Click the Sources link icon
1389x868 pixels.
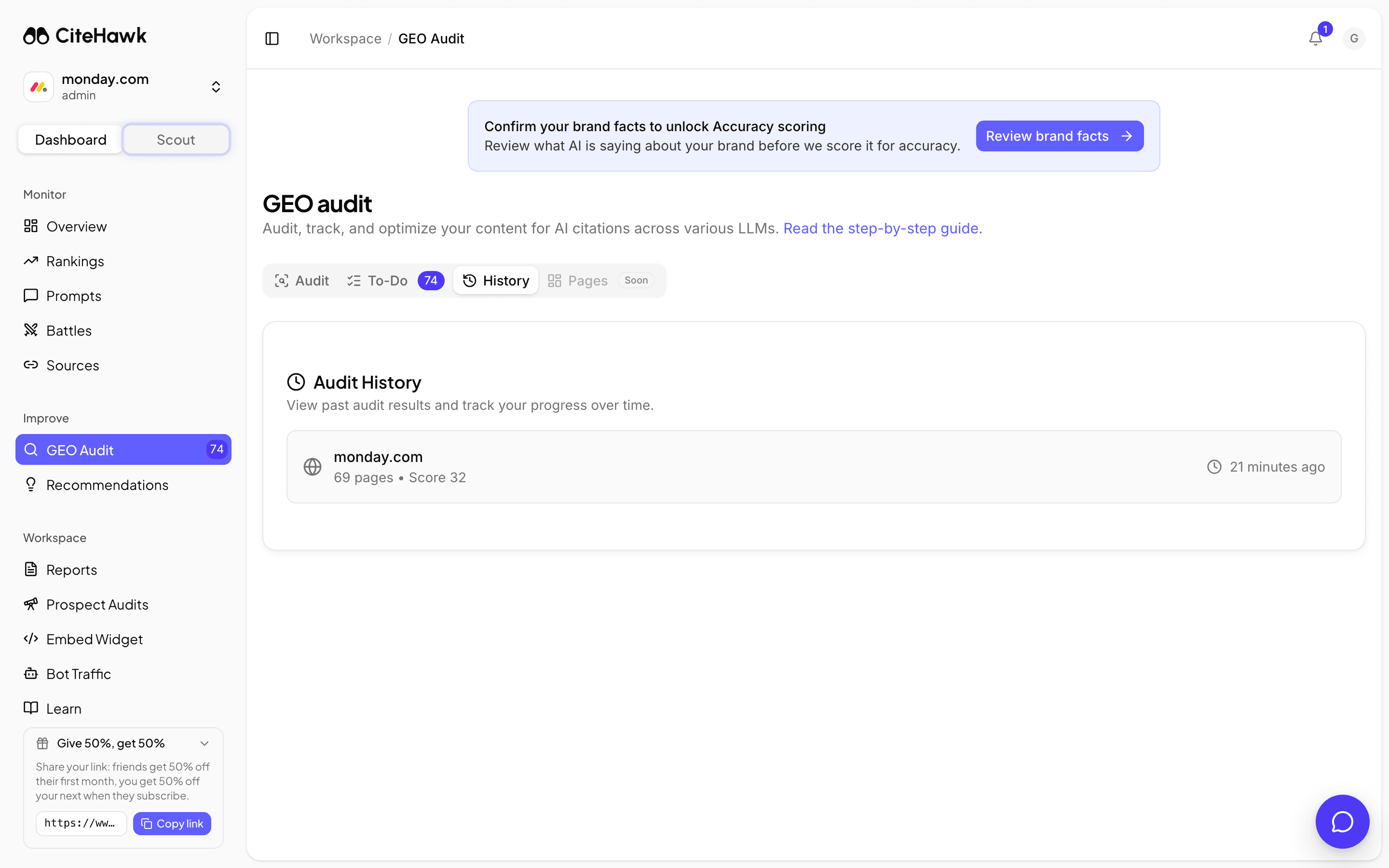pyautogui.click(x=31, y=365)
